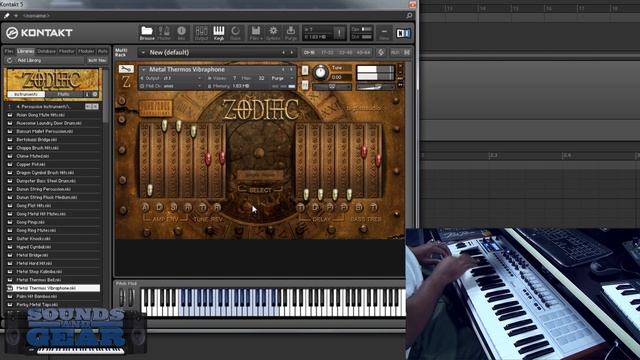Open the Quick-load icon

(x=236, y=33)
